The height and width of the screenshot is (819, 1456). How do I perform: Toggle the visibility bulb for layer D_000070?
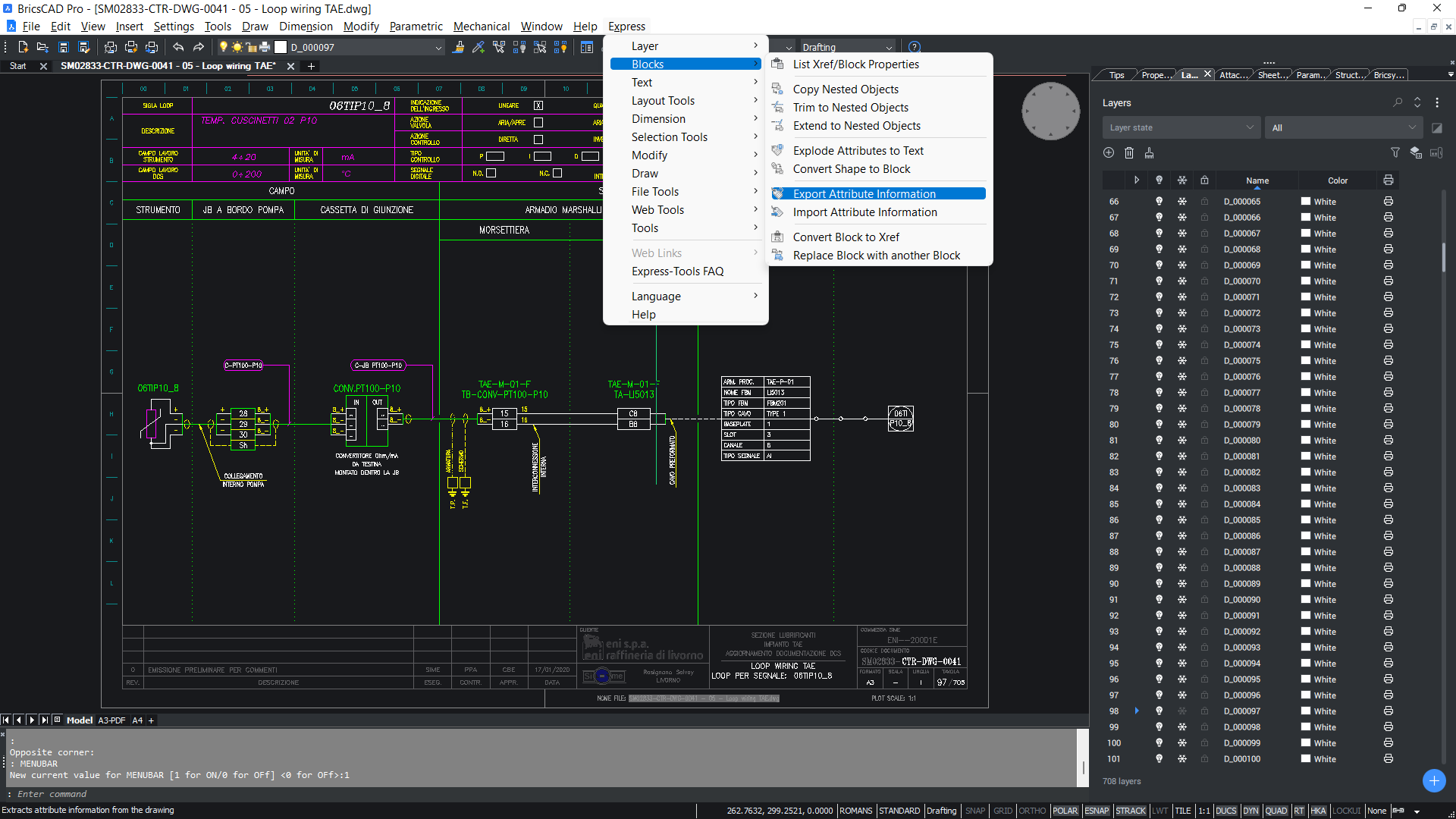pyautogui.click(x=1159, y=281)
